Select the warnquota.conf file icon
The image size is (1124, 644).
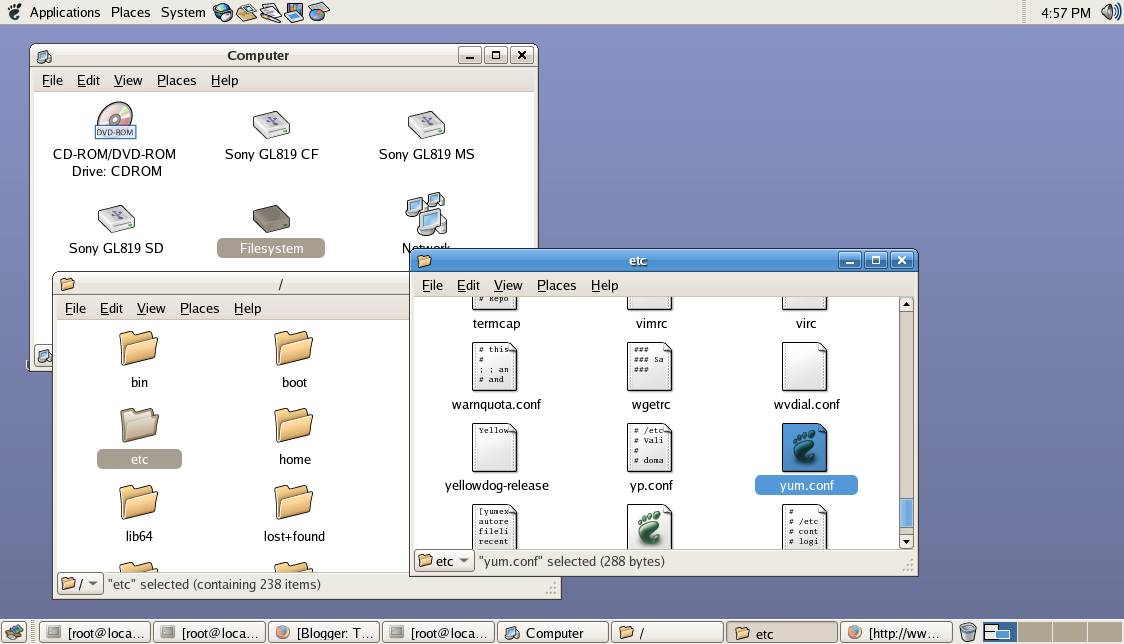[x=495, y=366]
